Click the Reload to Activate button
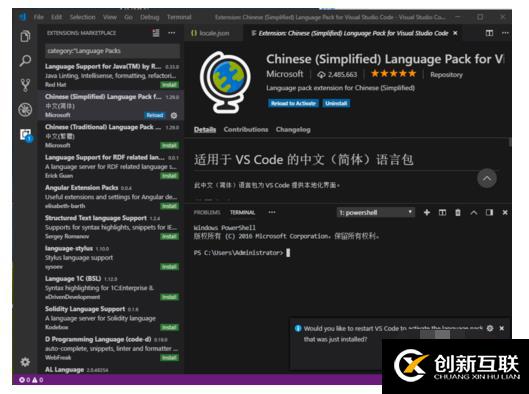The height and width of the screenshot is (394, 529). pos(293,103)
